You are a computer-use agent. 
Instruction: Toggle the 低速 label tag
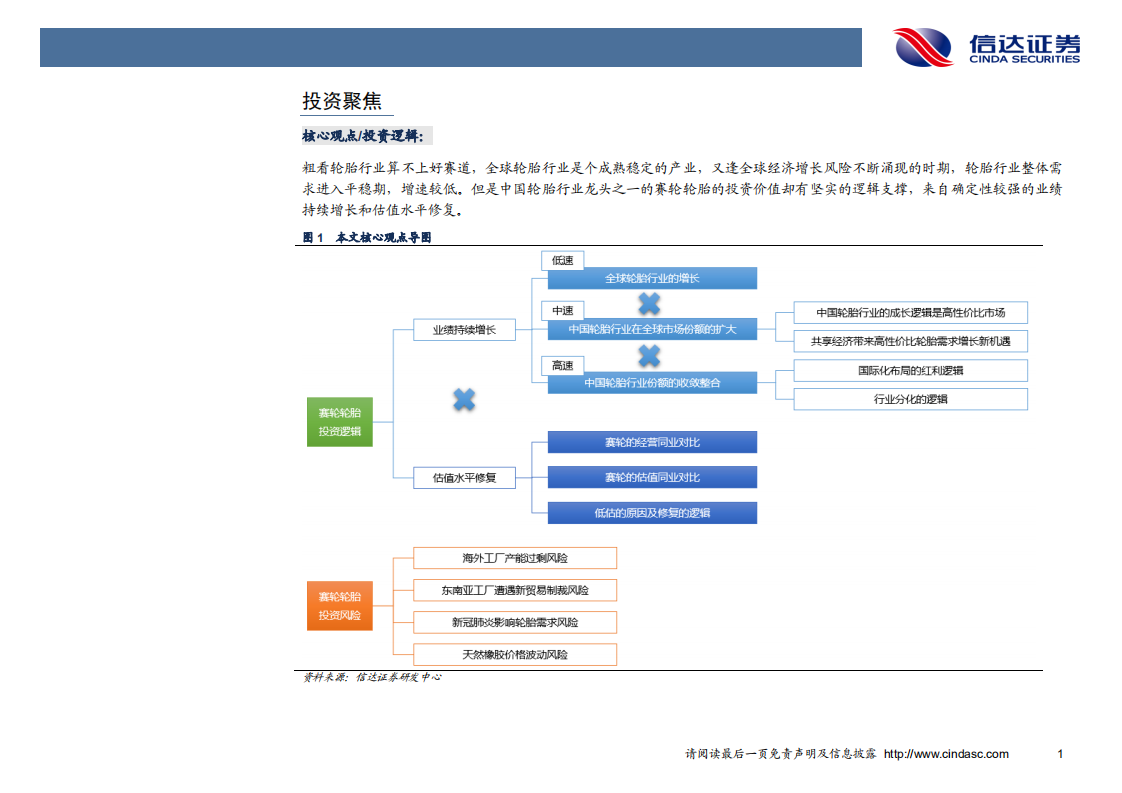click(x=562, y=260)
